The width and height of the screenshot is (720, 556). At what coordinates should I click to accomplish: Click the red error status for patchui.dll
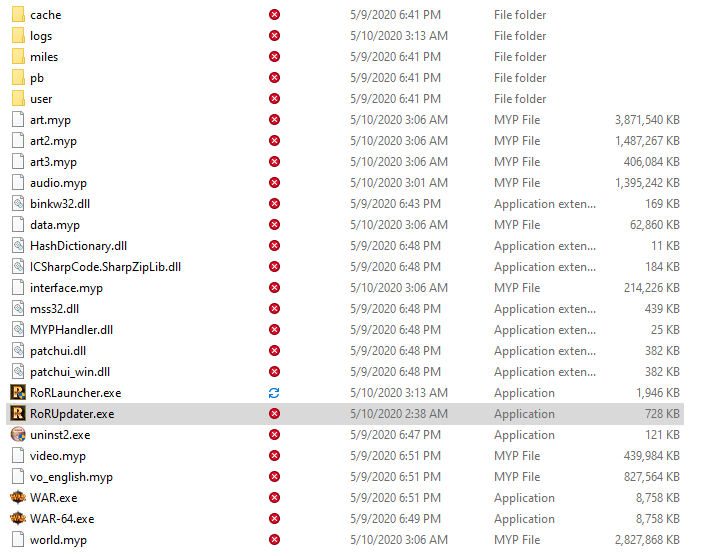click(x=275, y=351)
